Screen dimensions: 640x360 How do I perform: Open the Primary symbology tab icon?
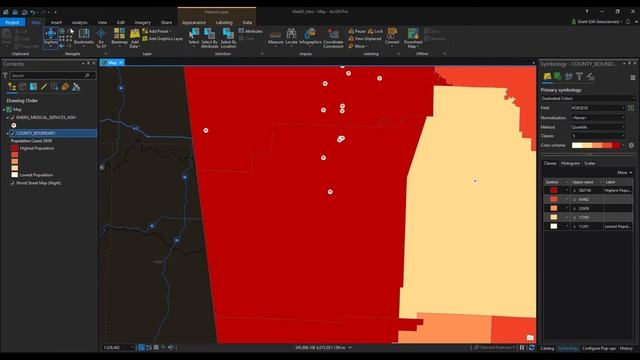tap(547, 76)
